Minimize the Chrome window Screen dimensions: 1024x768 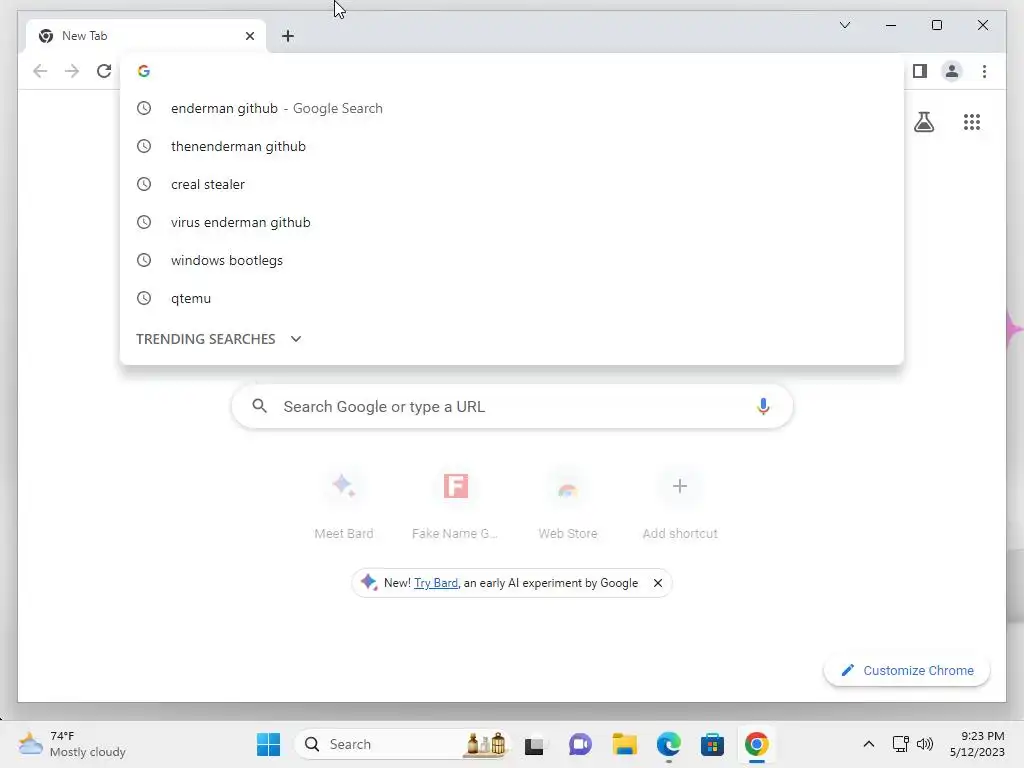[891, 25]
